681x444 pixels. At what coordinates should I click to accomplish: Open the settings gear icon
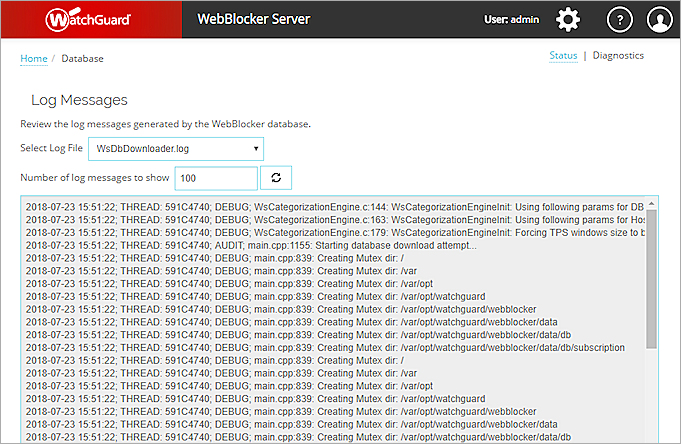point(568,19)
